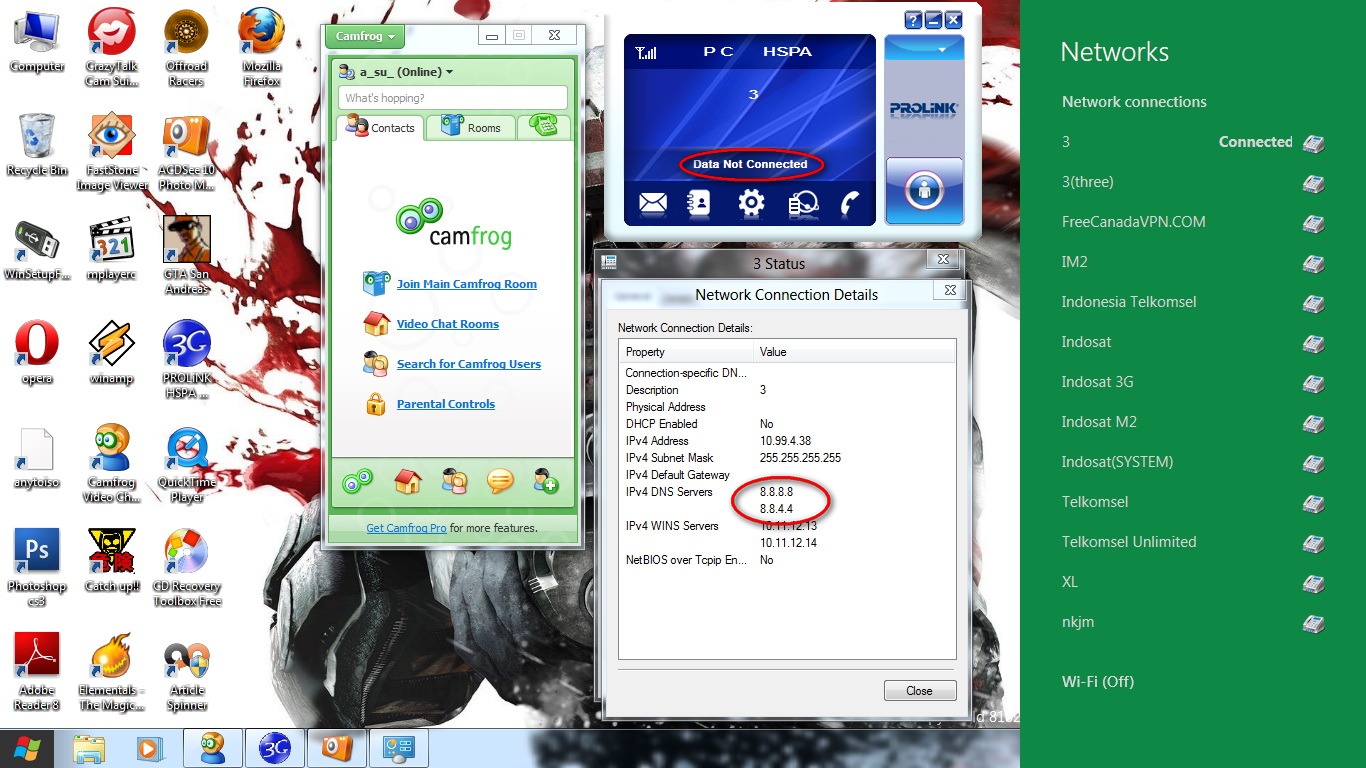
Task: Switch to Camfrog taskbar button
Action: [x=212, y=748]
